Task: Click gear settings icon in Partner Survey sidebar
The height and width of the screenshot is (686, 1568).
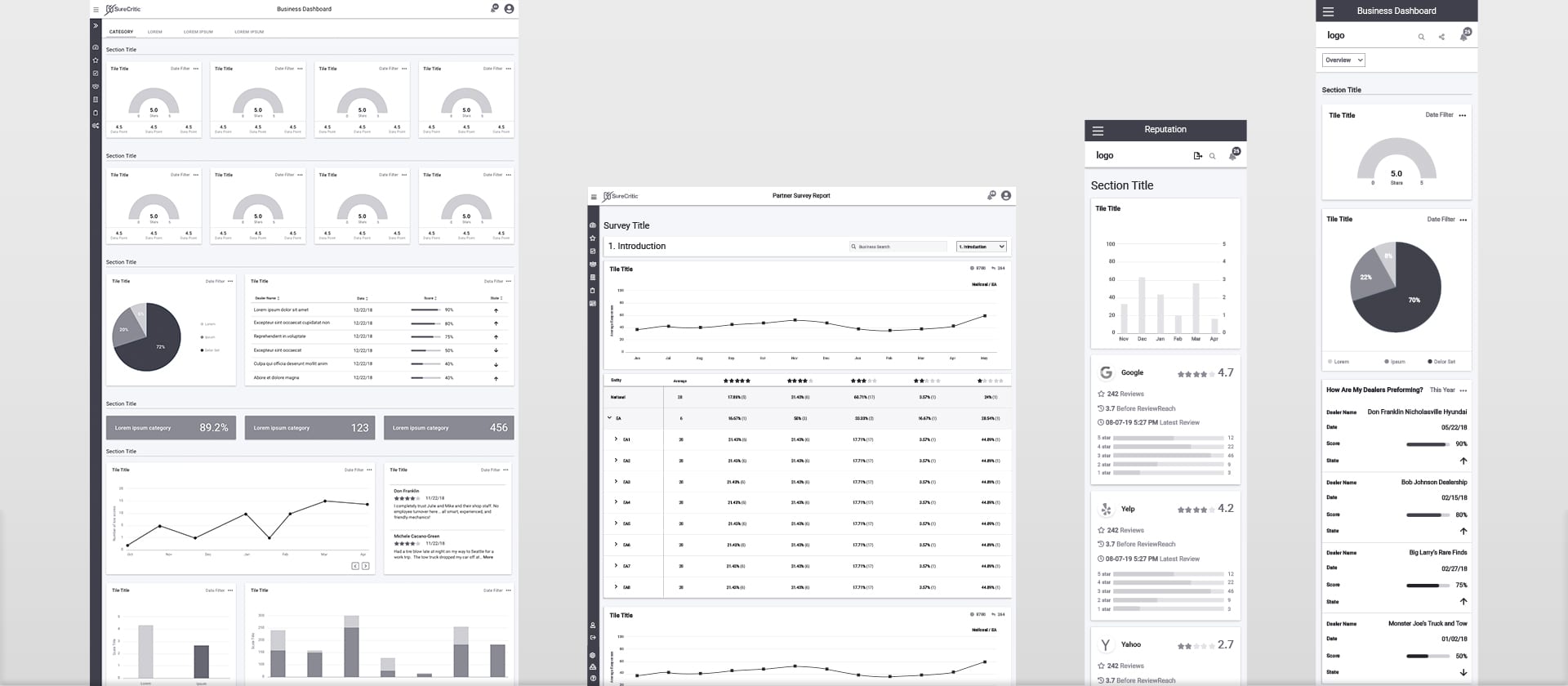Action: click(593, 656)
